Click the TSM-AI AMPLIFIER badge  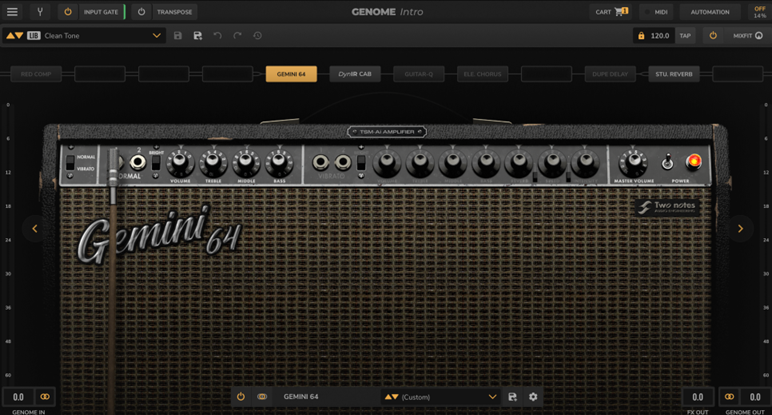[x=386, y=132]
